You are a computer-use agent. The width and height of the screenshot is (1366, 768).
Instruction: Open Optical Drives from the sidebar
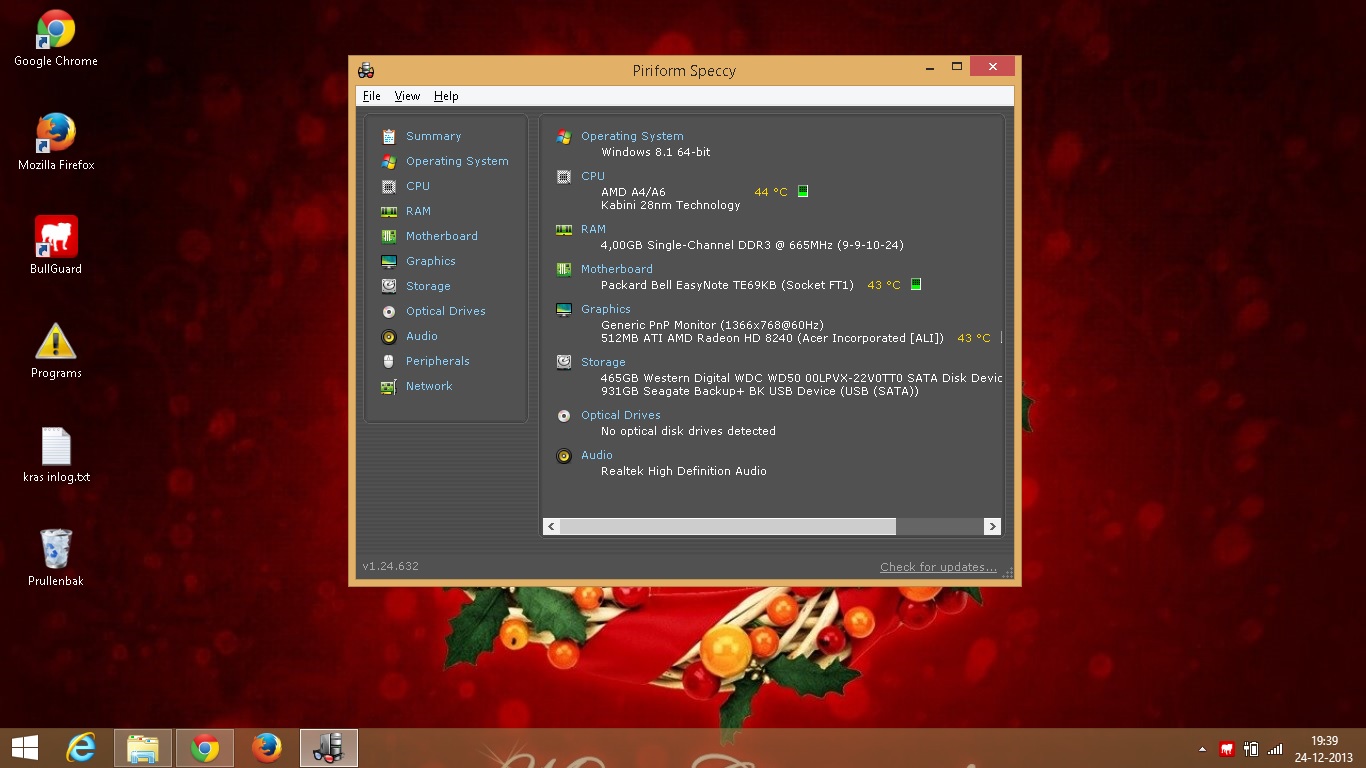pos(446,311)
